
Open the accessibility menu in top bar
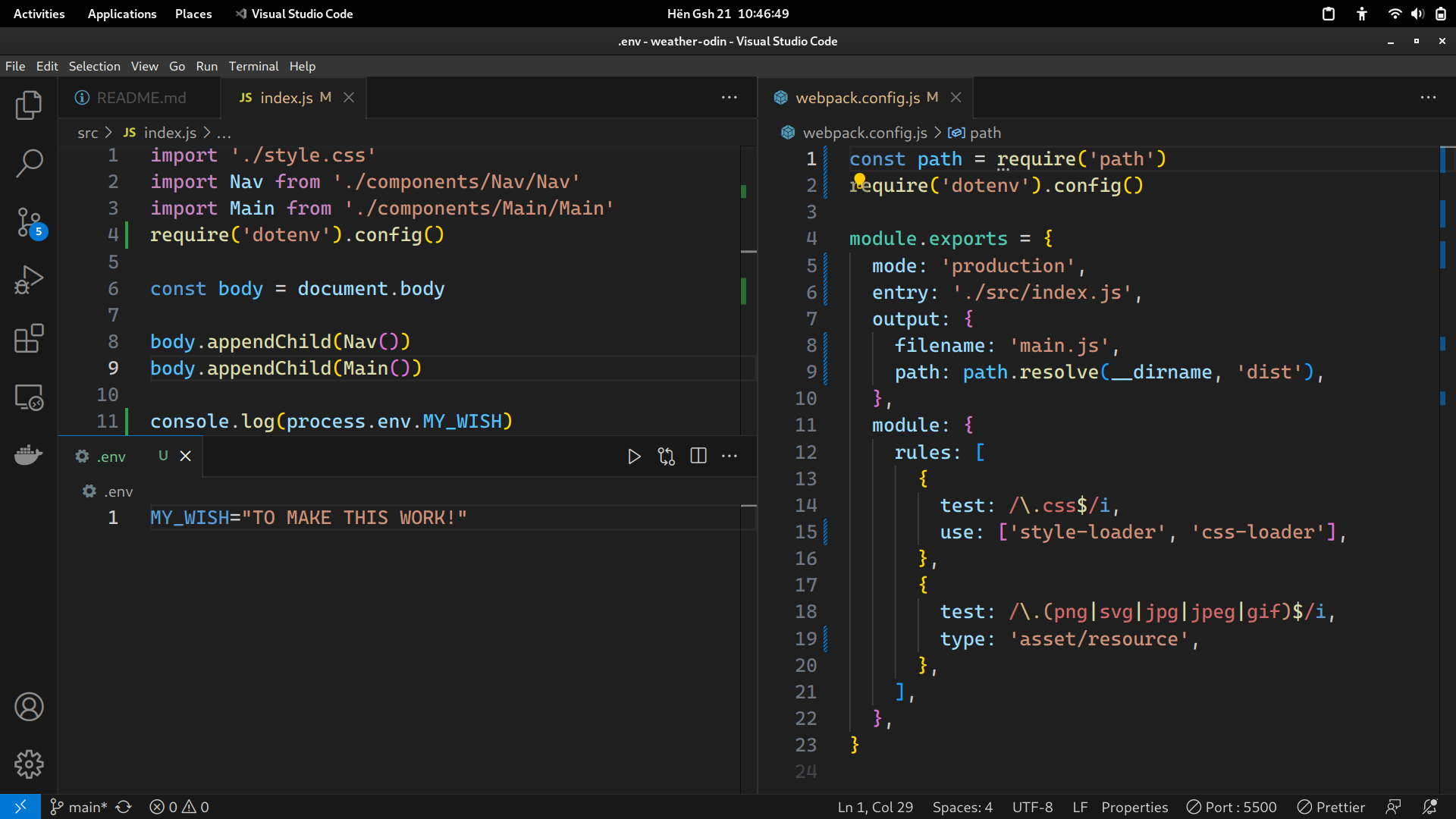coord(1362,14)
